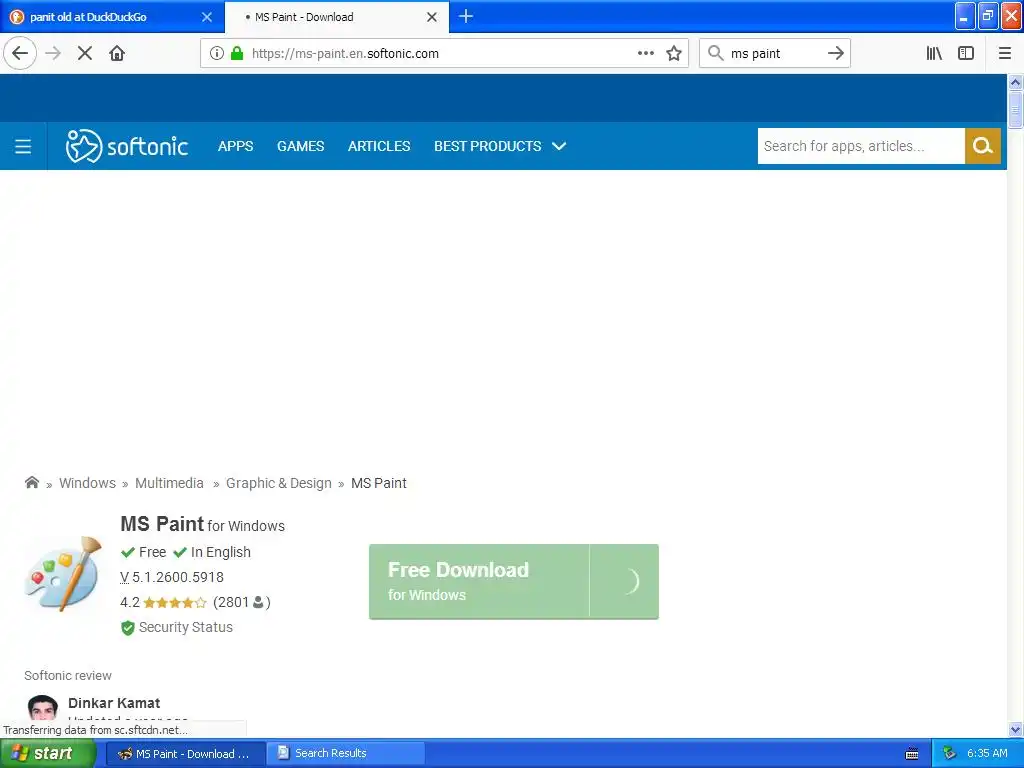Click the search bar magnifier icon

[716, 53]
